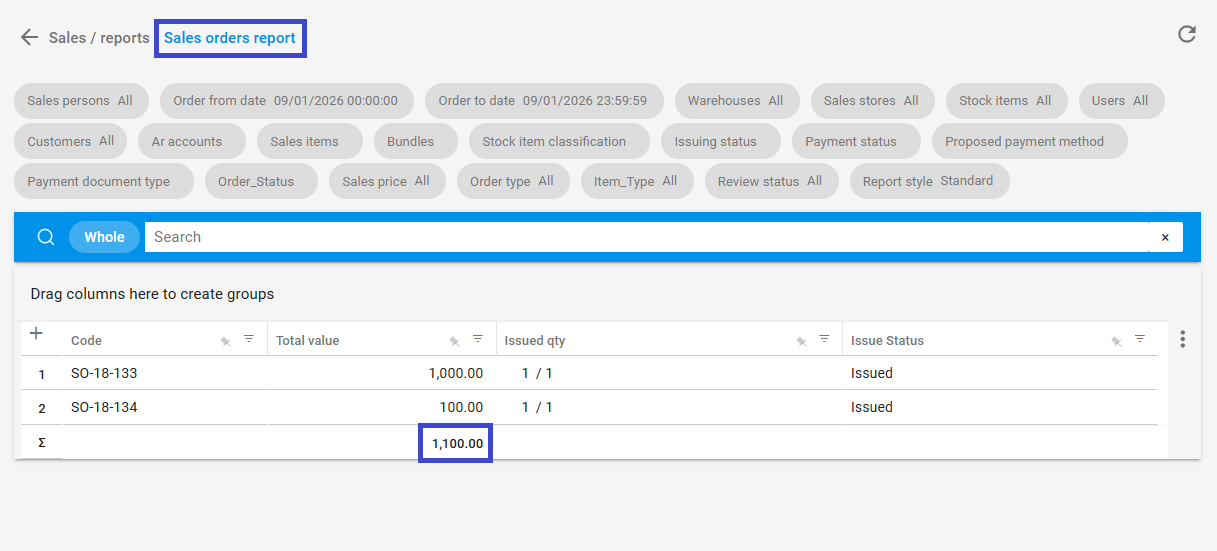Open the Total value column filter menu
This screenshot has width=1217, height=551.
(x=478, y=339)
